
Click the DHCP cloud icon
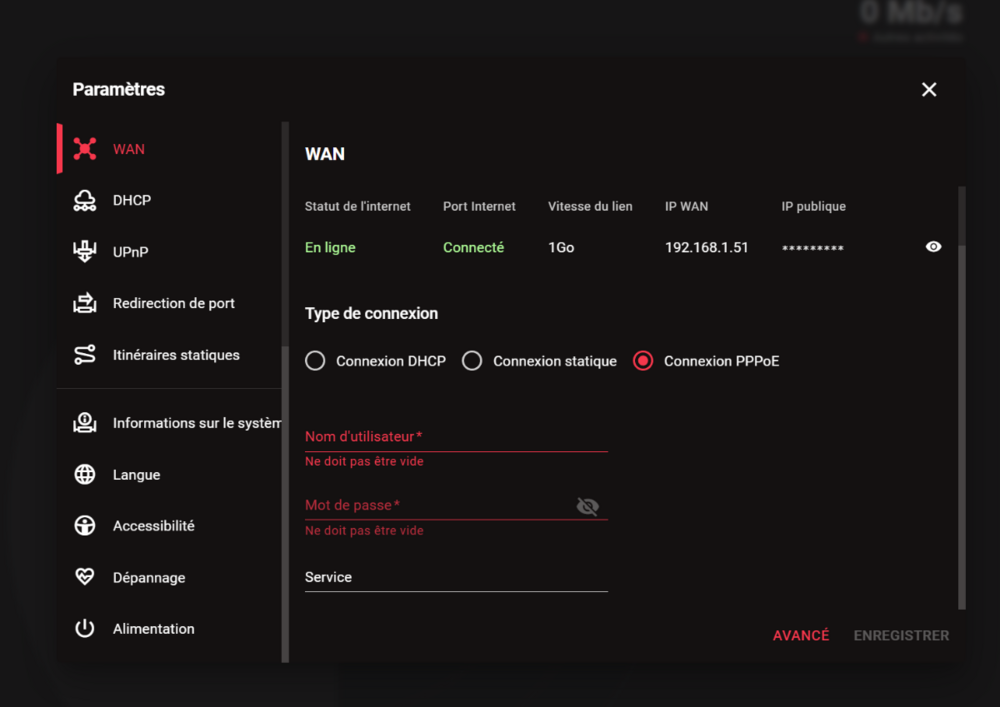pos(85,200)
